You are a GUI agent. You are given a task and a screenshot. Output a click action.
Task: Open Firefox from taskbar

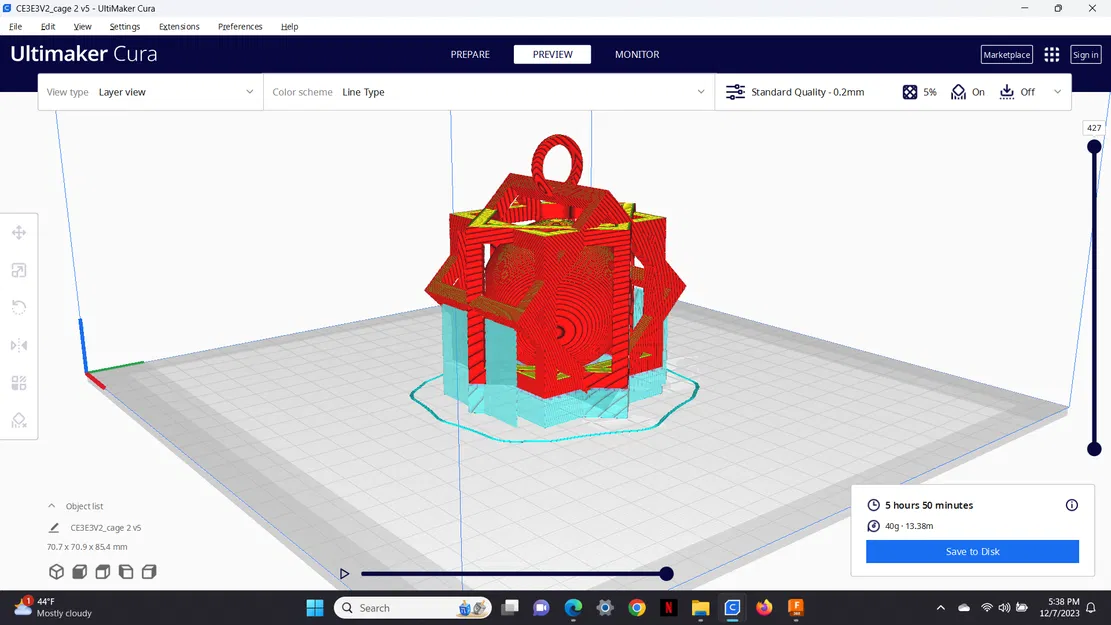click(764, 607)
